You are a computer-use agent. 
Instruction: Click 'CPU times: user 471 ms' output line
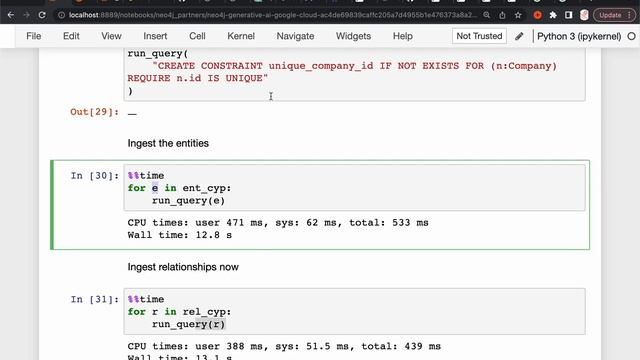(x=278, y=223)
